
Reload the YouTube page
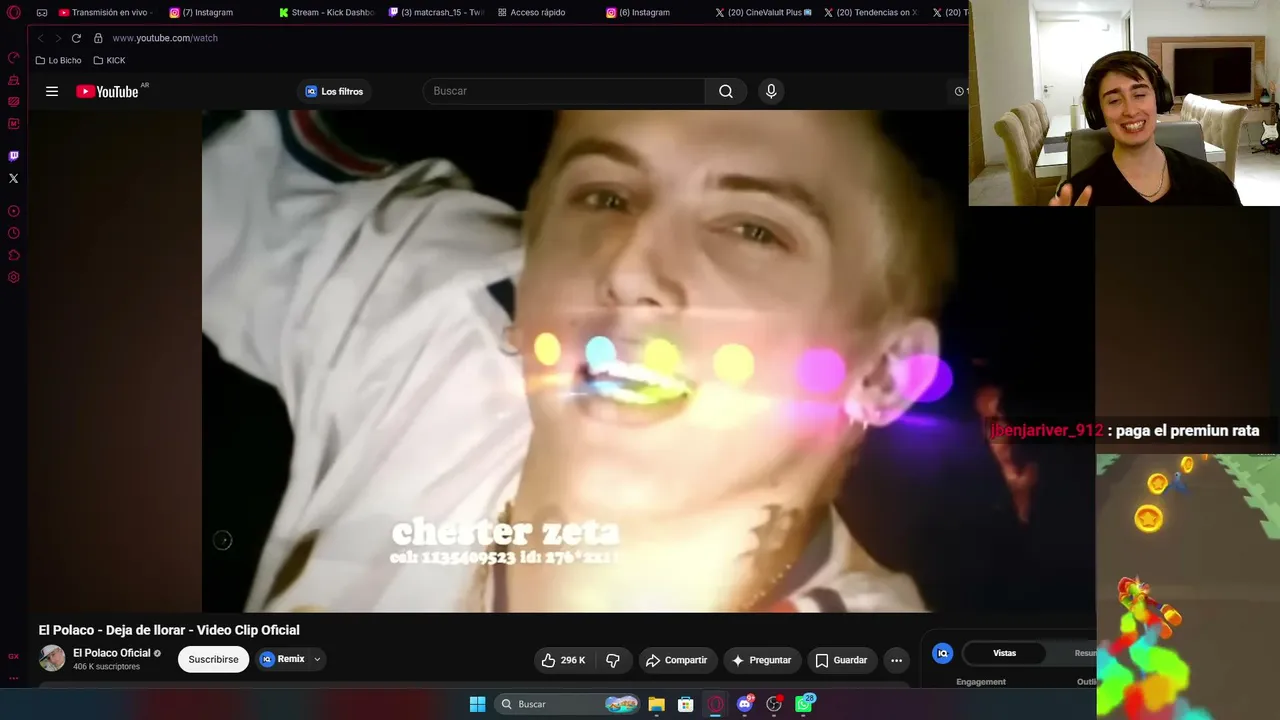click(76, 38)
